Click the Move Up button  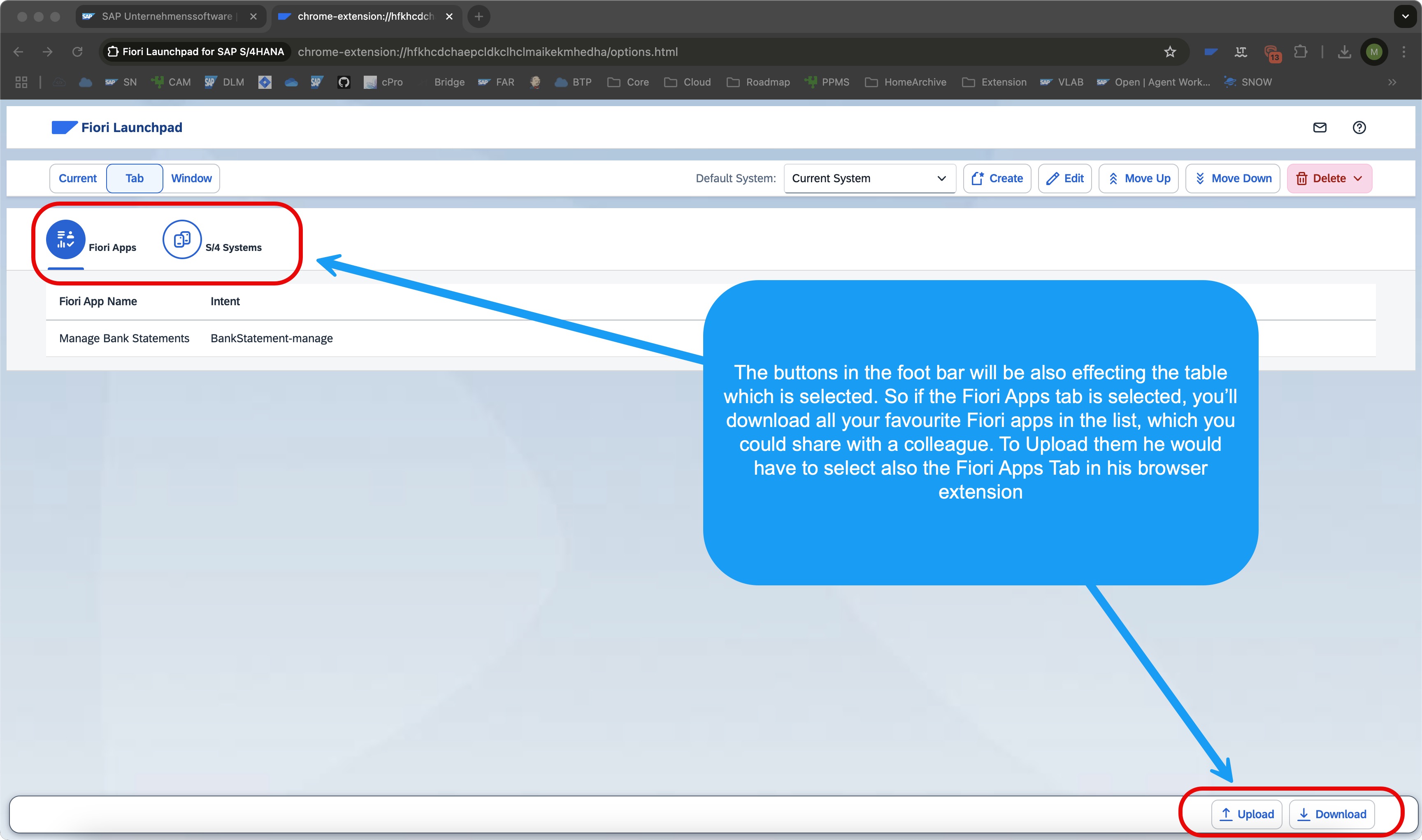point(1139,178)
